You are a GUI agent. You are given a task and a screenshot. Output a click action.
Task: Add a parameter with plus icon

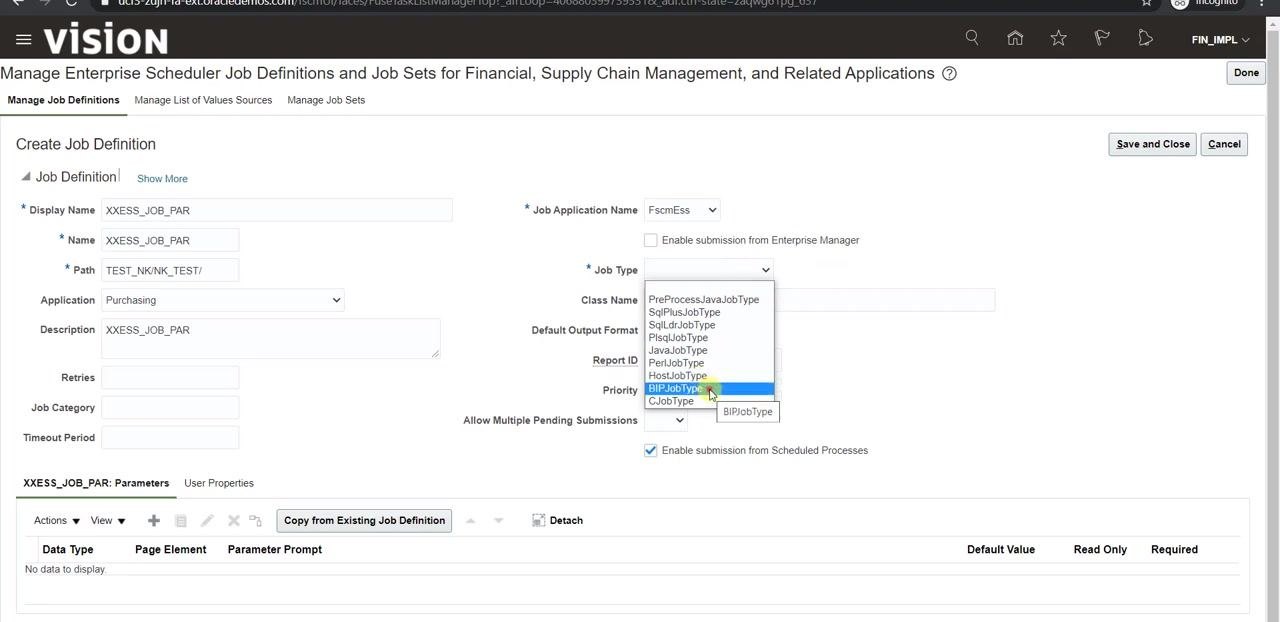pyautogui.click(x=153, y=520)
